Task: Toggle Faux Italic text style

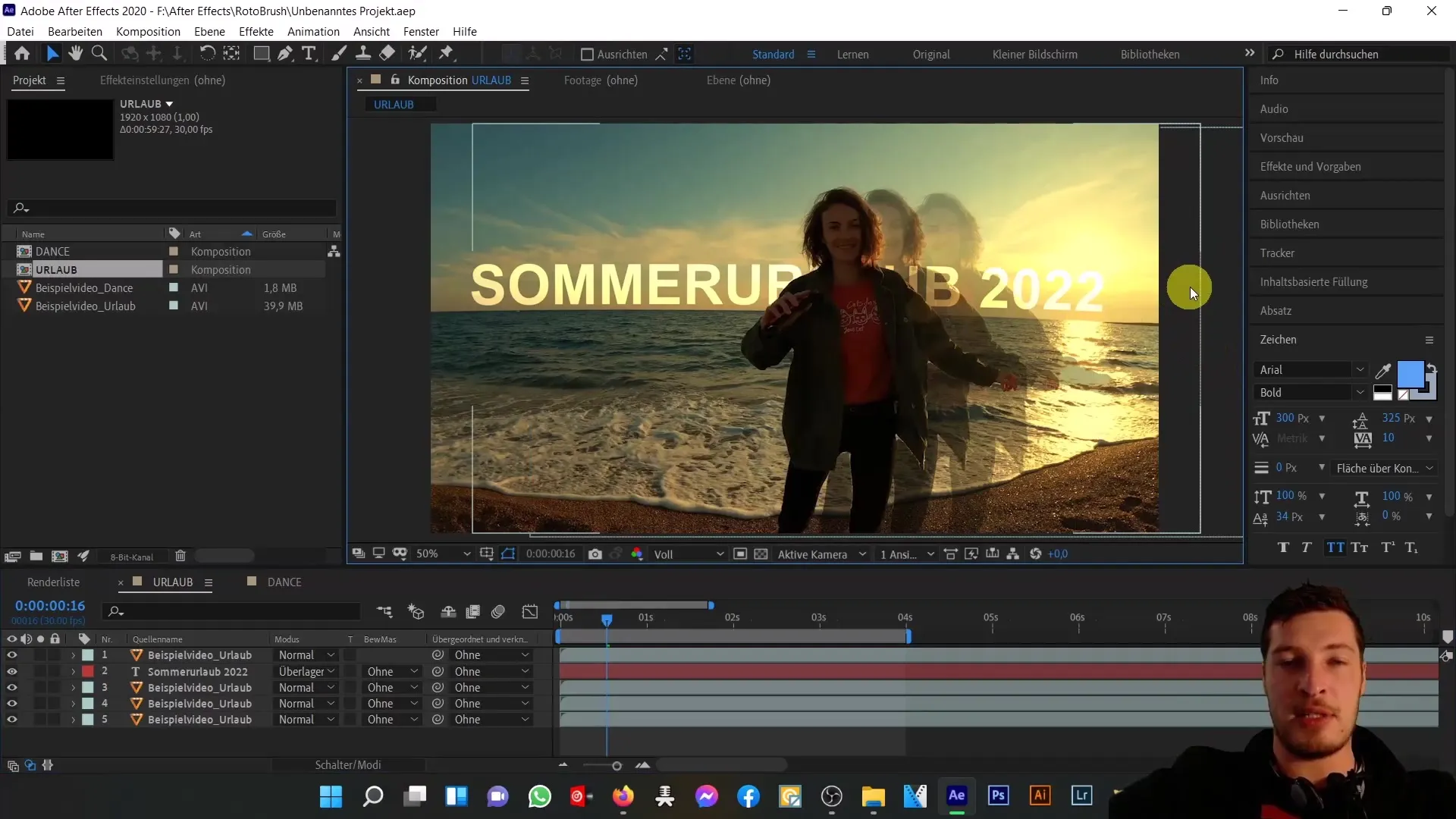Action: 1307,548
